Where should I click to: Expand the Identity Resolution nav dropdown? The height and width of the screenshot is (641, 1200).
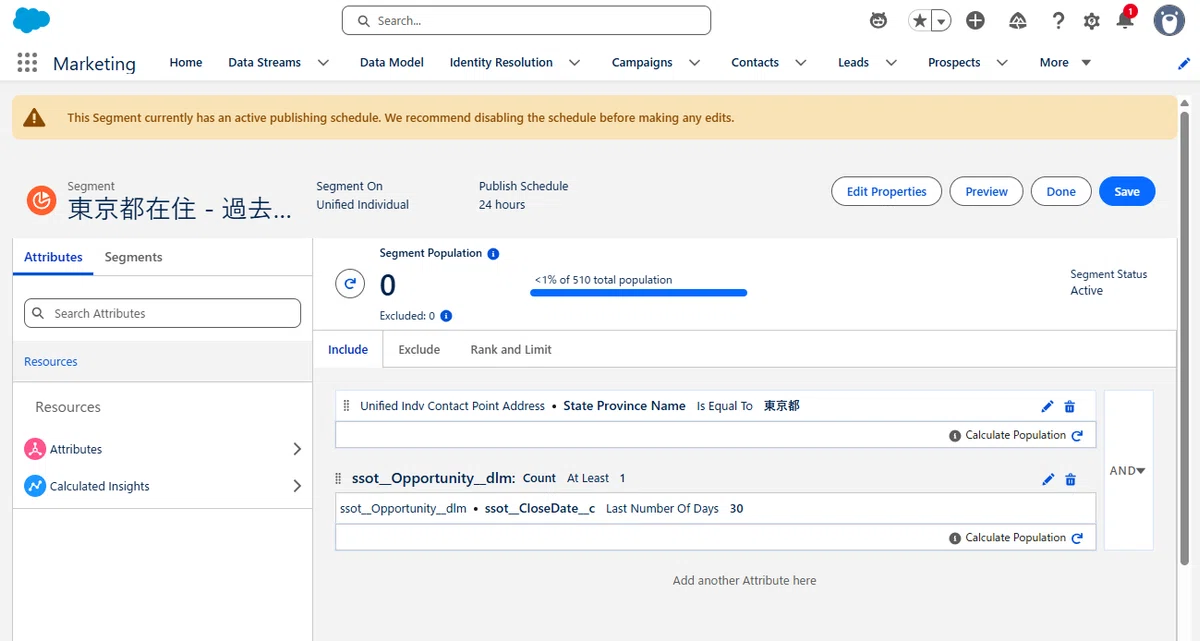[575, 62]
